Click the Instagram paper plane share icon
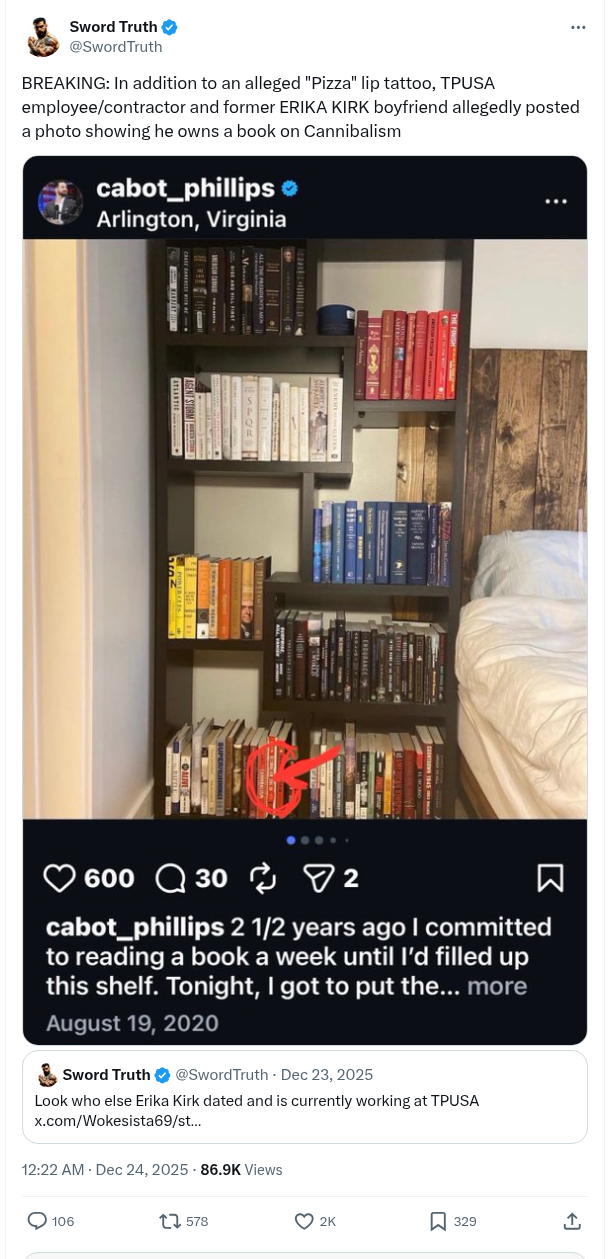 tap(318, 878)
